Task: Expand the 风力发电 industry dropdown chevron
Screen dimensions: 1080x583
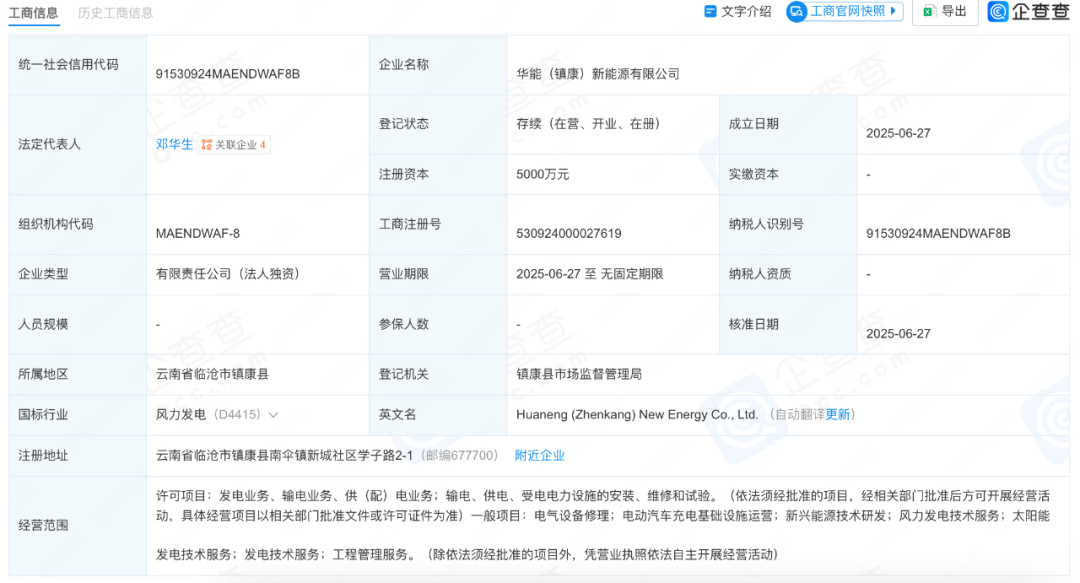Action: pyautogui.click(x=273, y=415)
